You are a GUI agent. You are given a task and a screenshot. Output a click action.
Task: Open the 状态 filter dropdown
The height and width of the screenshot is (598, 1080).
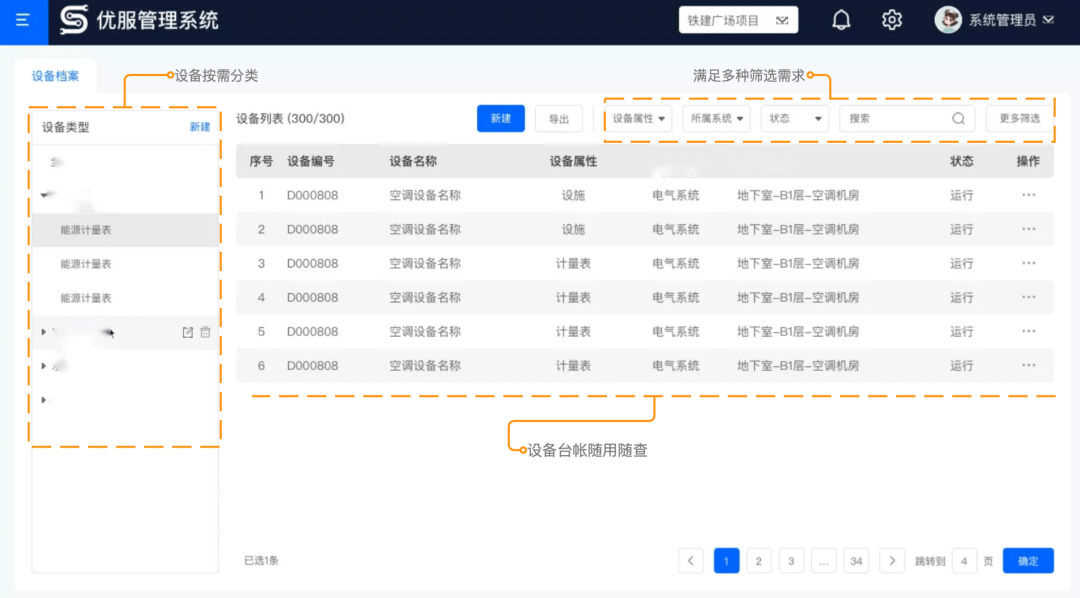point(794,118)
